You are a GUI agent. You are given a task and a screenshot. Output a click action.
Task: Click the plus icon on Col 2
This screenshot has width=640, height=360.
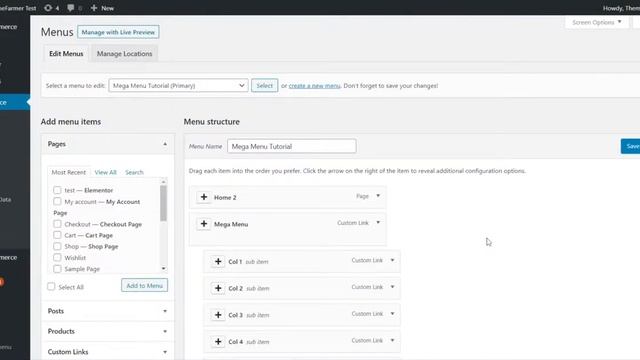click(x=218, y=288)
